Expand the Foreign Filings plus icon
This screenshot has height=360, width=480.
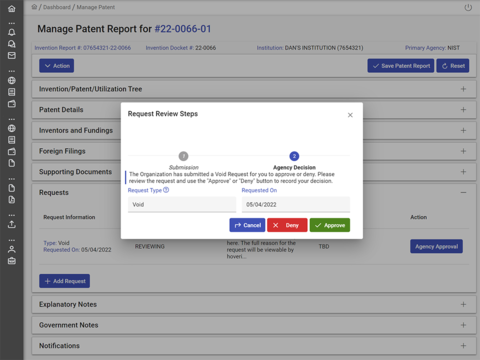pyautogui.click(x=463, y=151)
